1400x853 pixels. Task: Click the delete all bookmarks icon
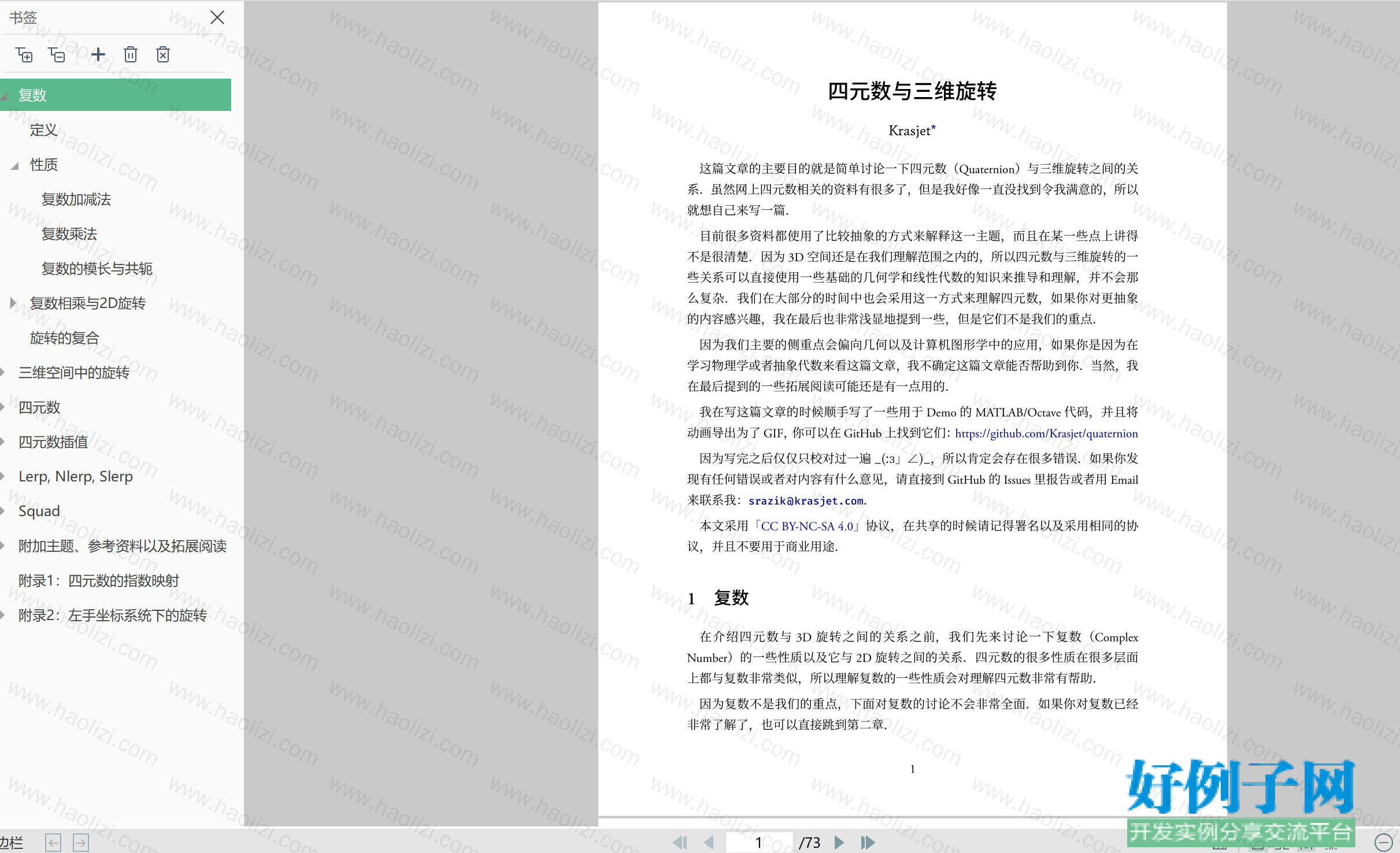click(x=163, y=55)
